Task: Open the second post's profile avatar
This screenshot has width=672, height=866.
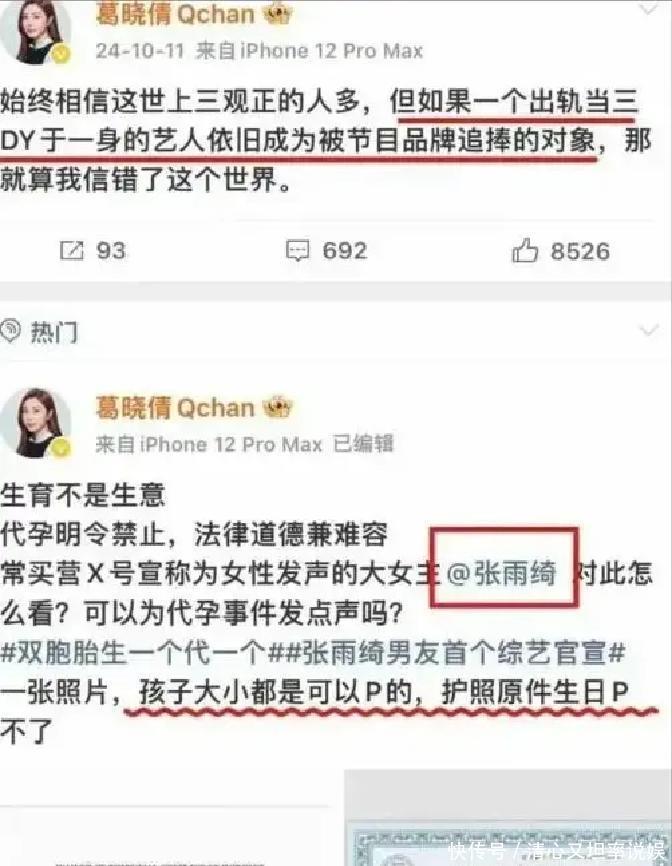Action: click(x=35, y=423)
